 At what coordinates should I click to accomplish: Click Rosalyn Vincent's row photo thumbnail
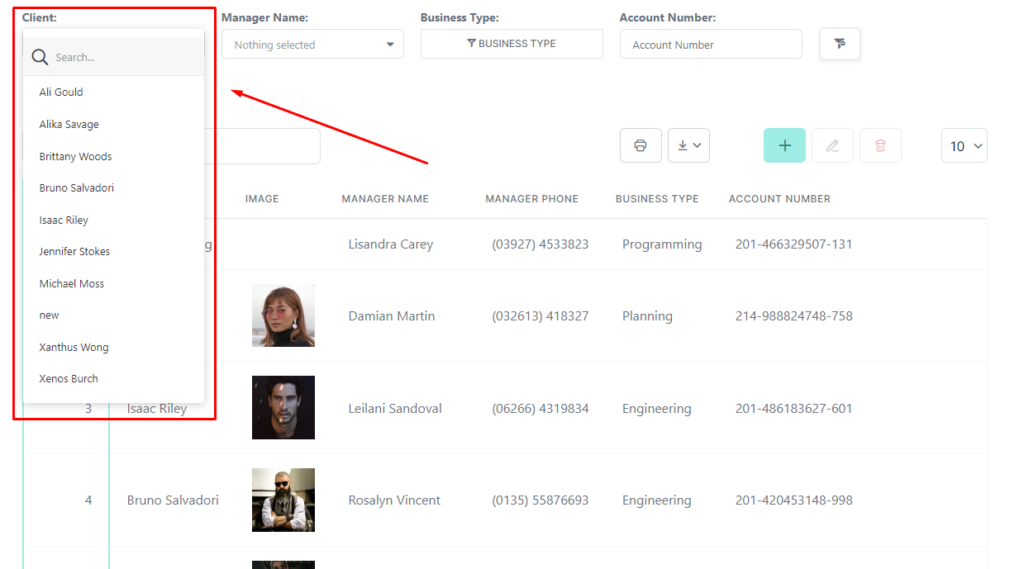pyautogui.click(x=283, y=500)
